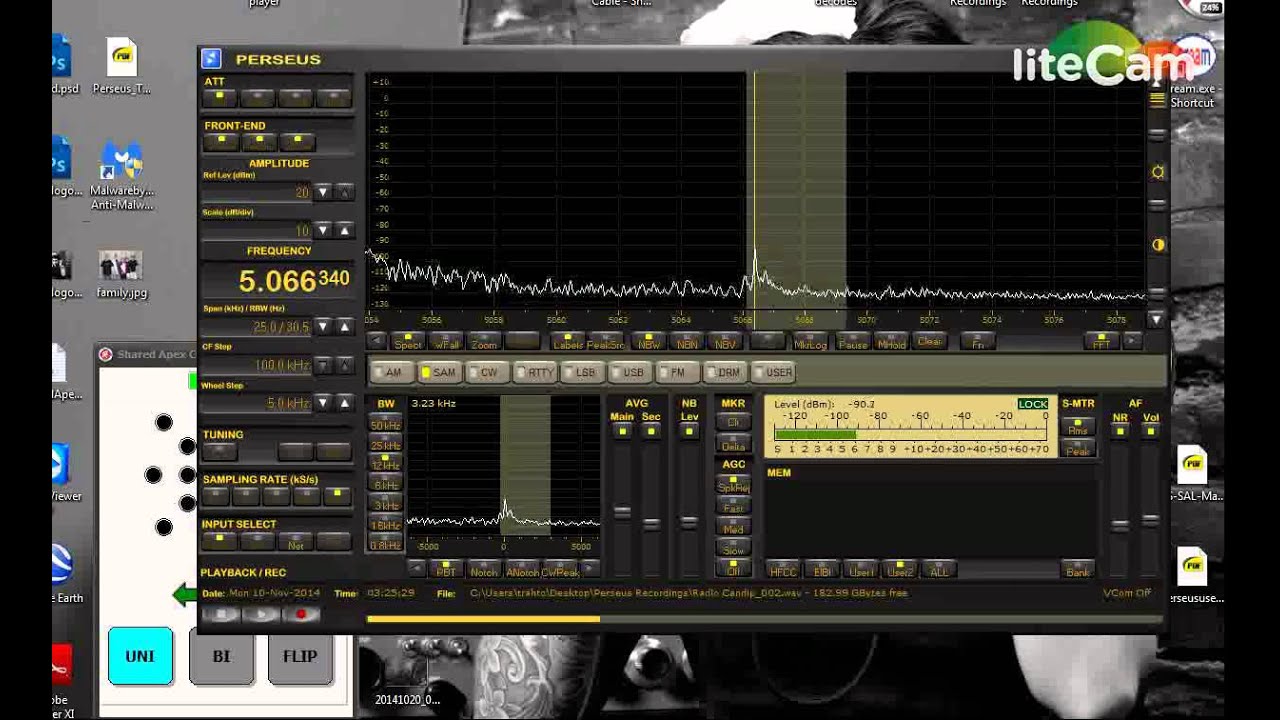
Task: Click the MkrLog button
Action: pos(810,342)
